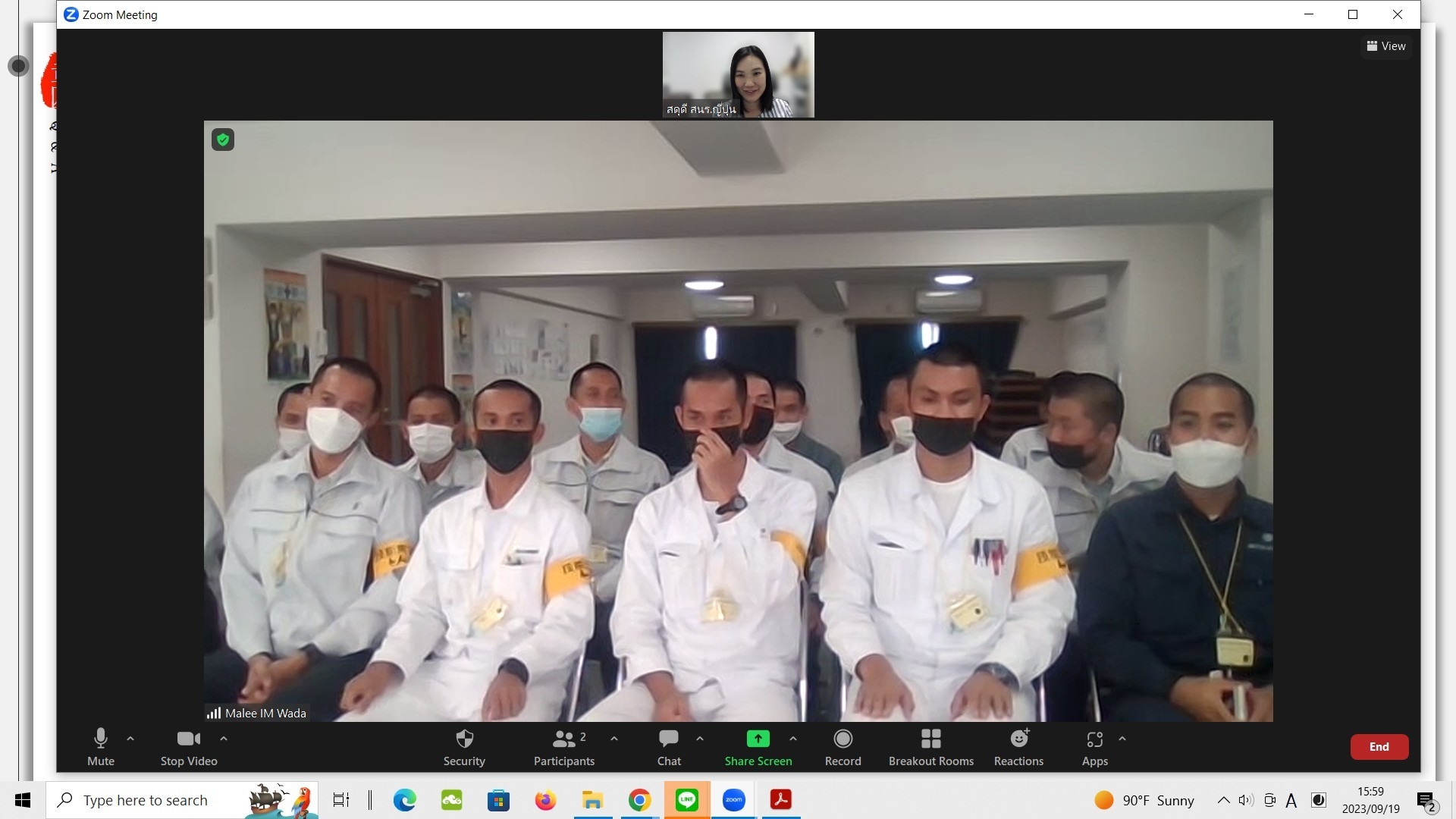This screenshot has height=819, width=1456.
Task: Click the green encryption shield icon
Action: pos(223,140)
